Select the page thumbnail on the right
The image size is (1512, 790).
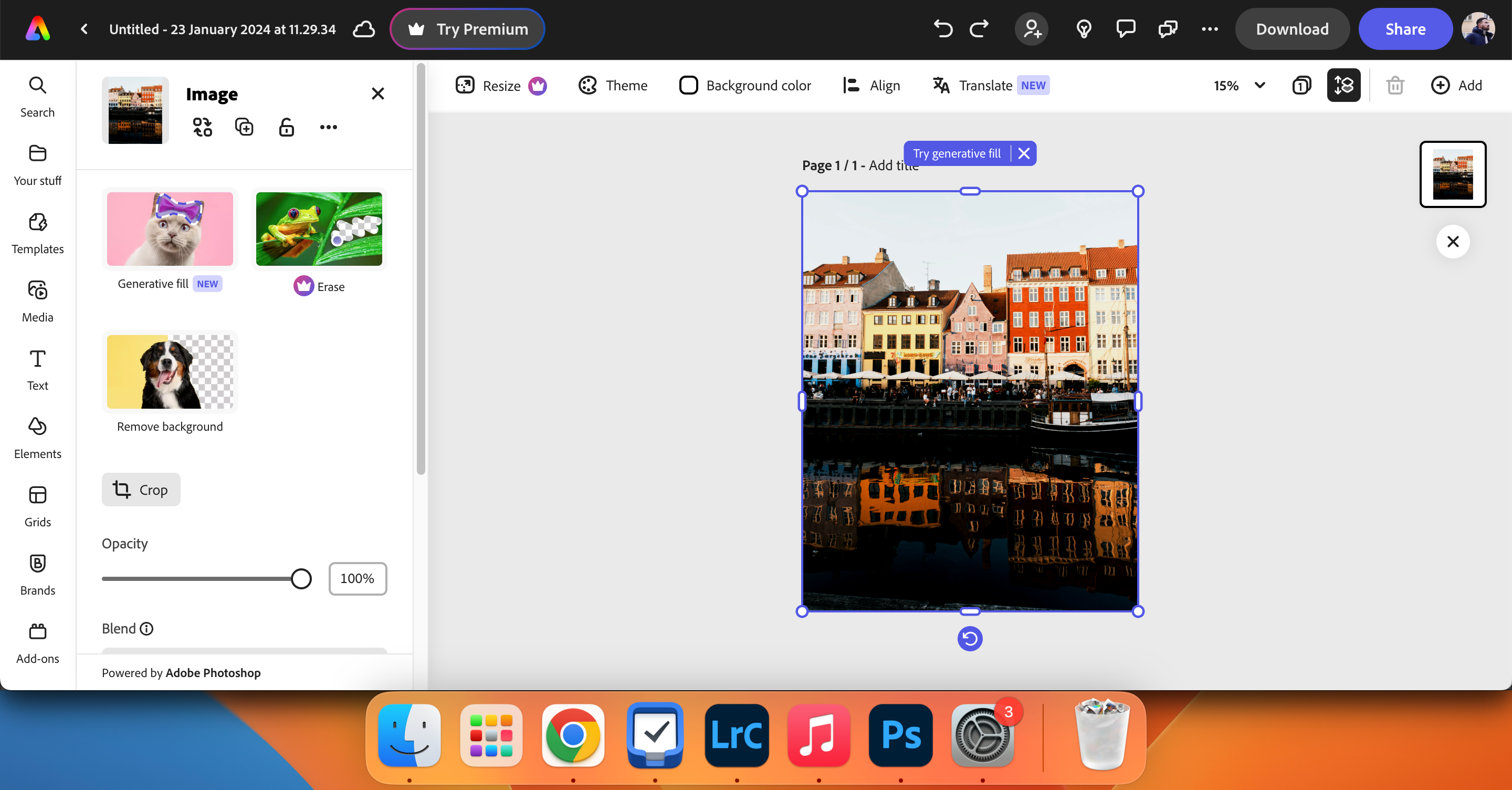1452,174
